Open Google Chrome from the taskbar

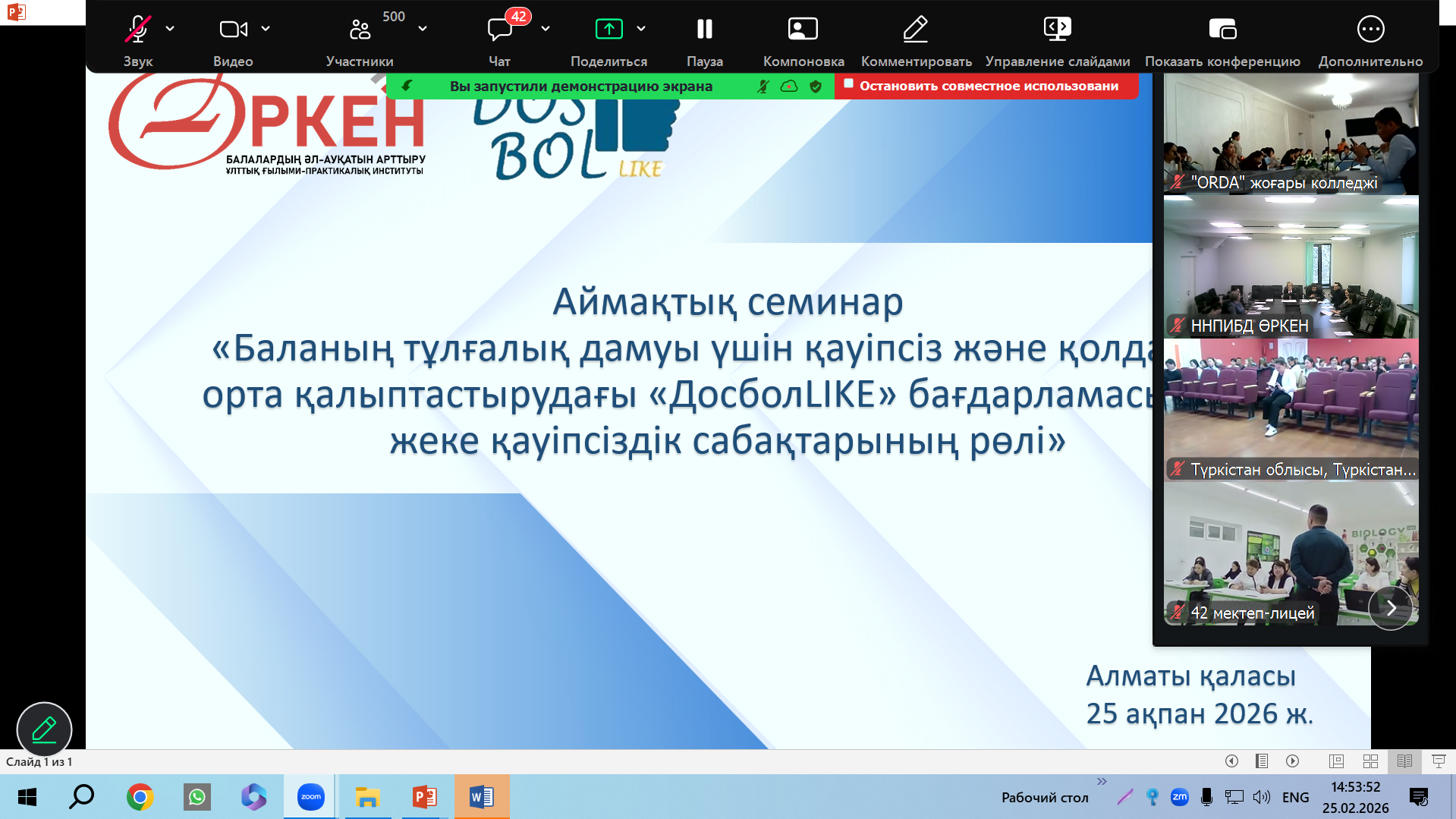coord(140,797)
